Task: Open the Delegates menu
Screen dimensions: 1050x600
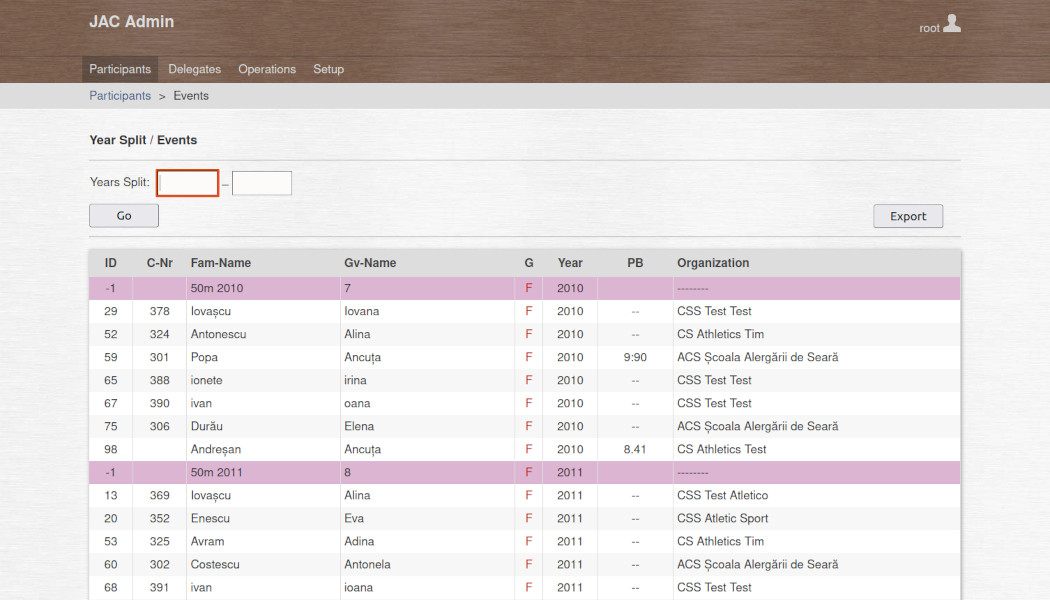Action: coord(194,69)
